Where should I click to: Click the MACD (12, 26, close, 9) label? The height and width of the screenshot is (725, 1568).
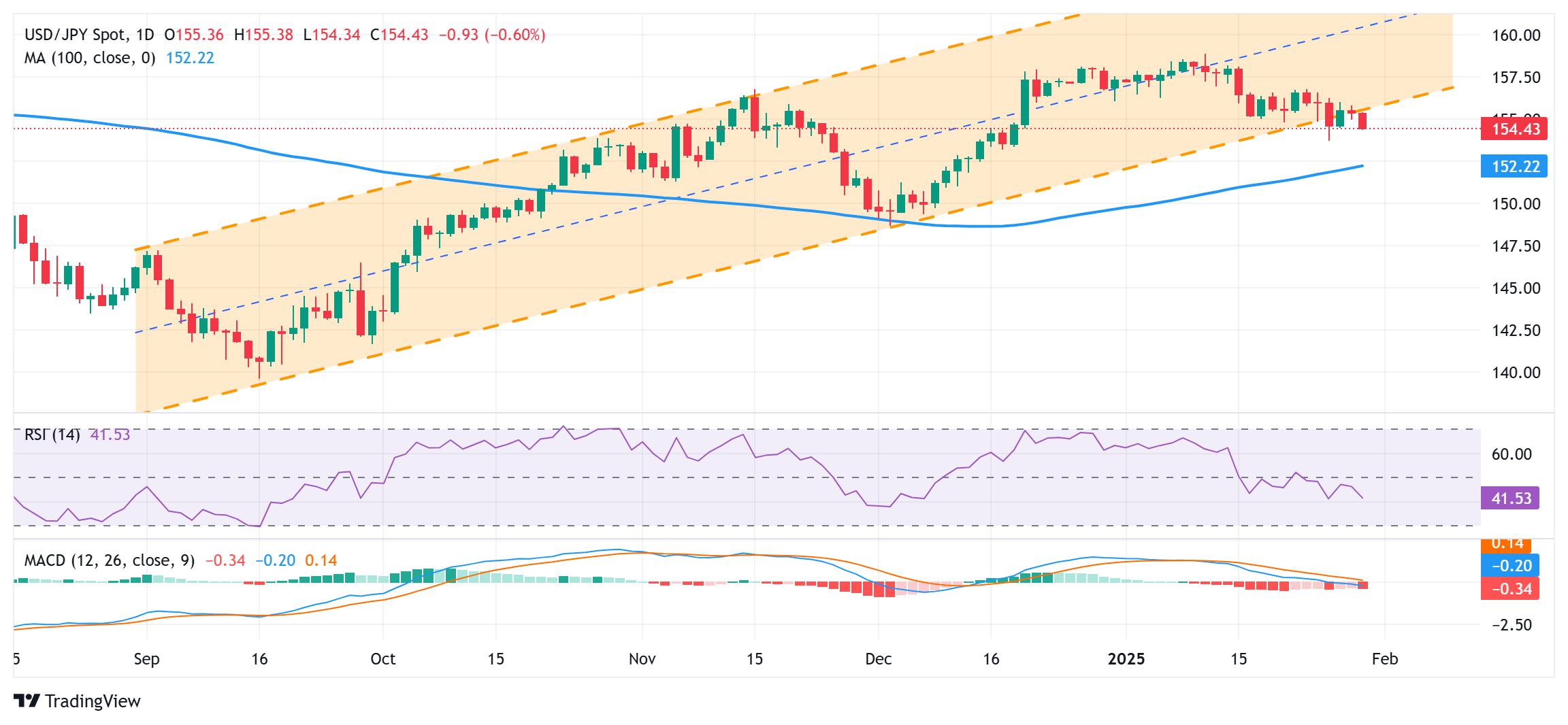[110, 560]
